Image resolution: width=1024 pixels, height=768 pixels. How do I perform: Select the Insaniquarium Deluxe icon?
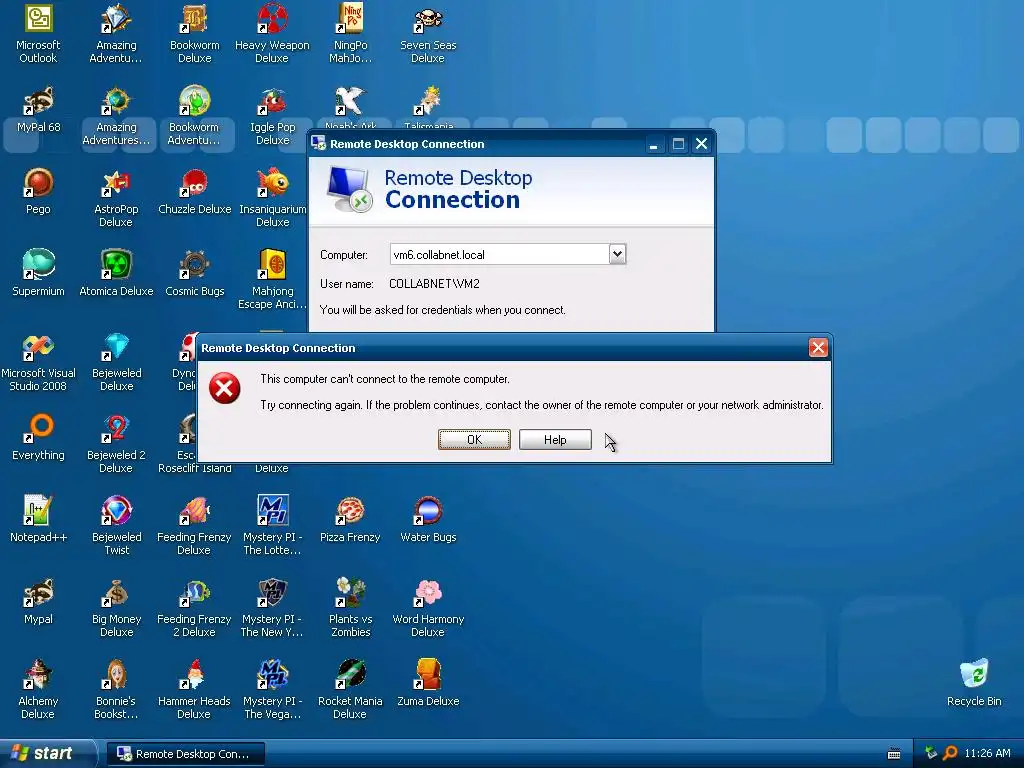[x=272, y=198]
